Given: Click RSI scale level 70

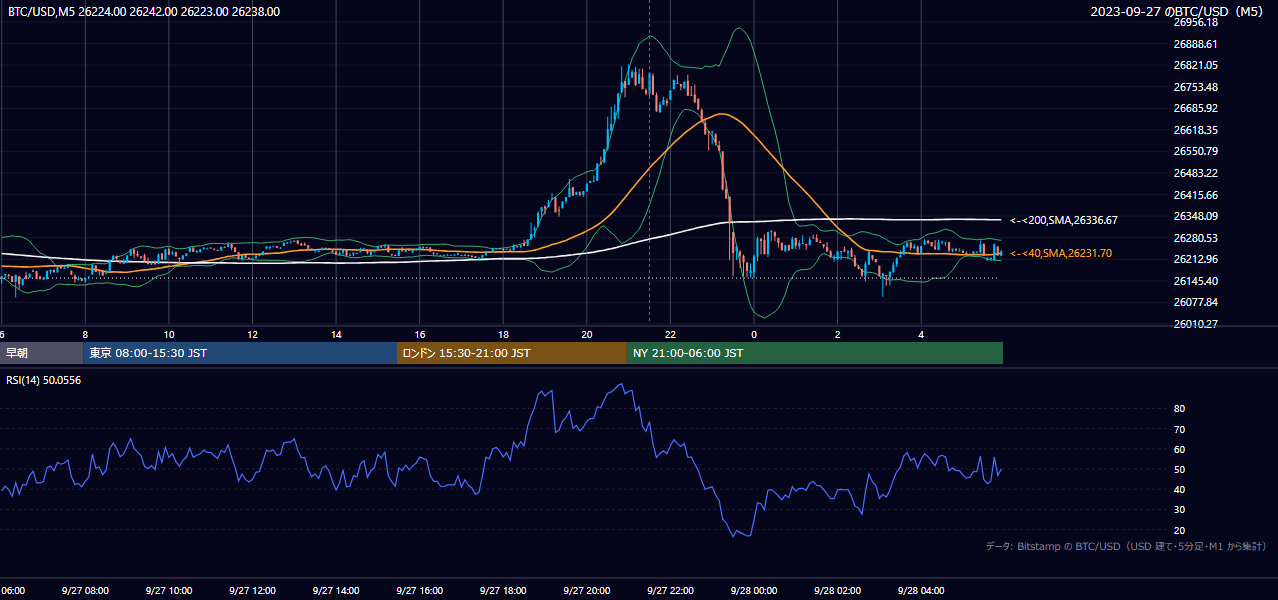Looking at the screenshot, I should click(1179, 429).
